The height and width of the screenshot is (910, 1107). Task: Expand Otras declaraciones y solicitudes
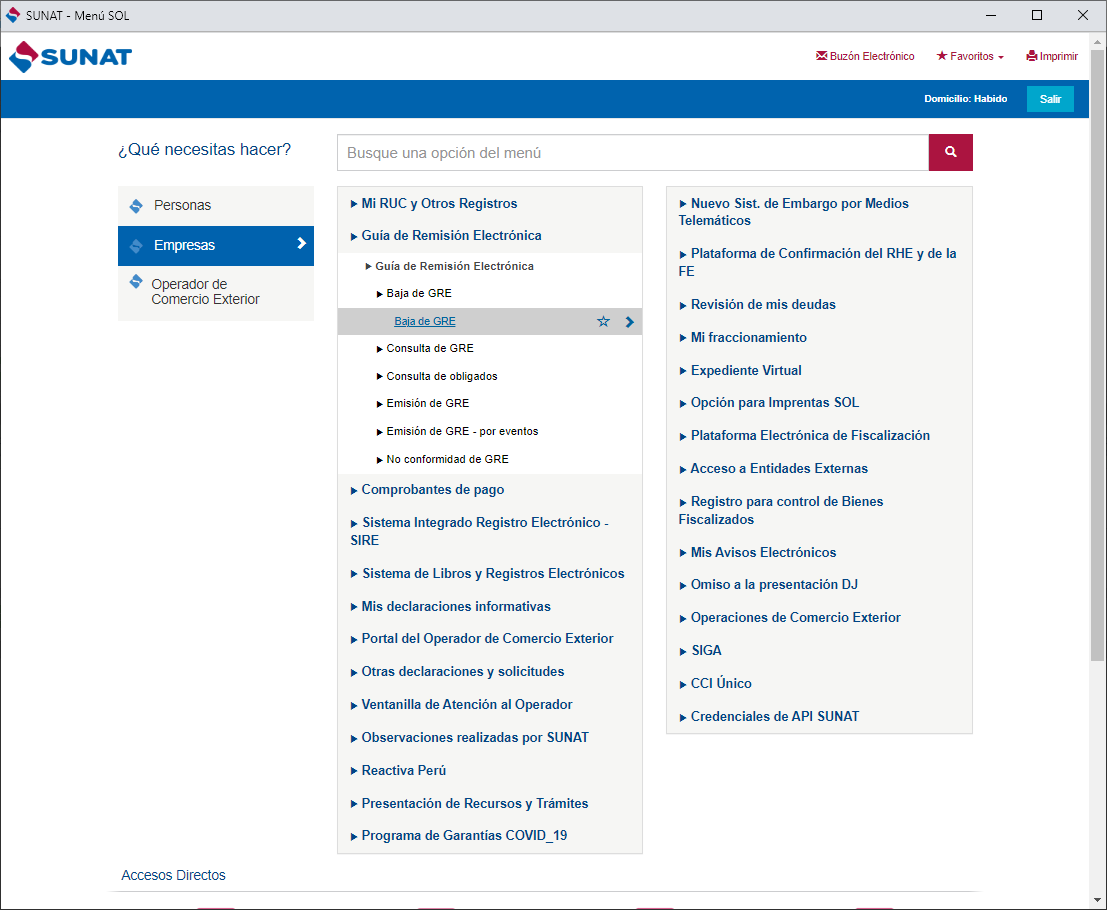pos(457,671)
